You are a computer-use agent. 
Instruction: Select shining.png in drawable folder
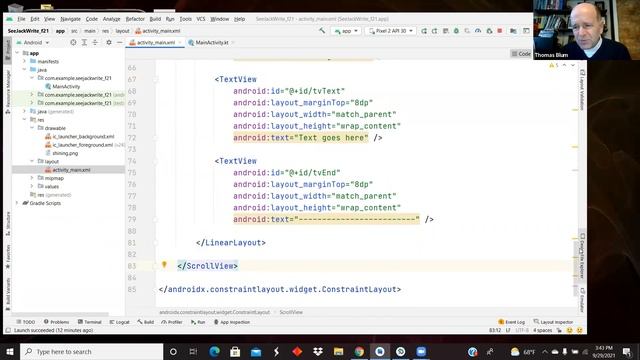tap(62, 153)
